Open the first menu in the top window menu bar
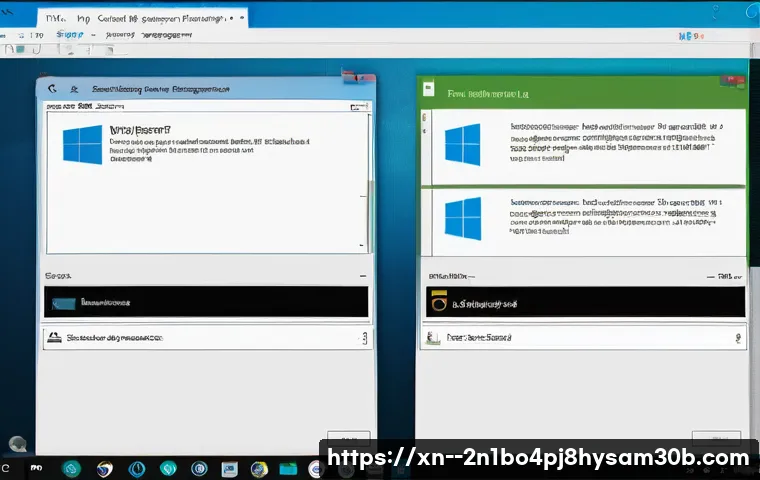The width and height of the screenshot is (760, 480). (22, 34)
